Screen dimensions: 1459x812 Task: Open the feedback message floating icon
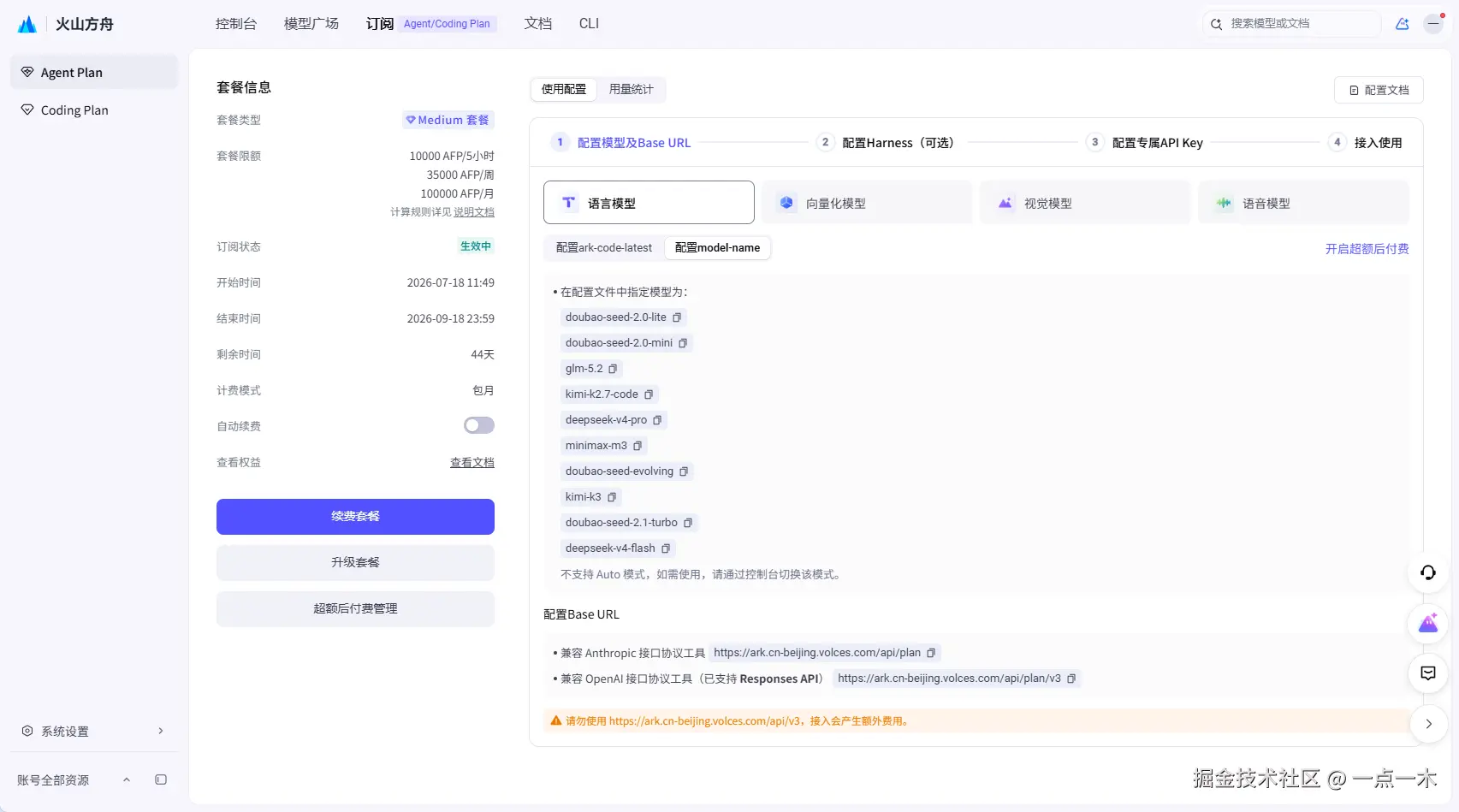click(x=1428, y=673)
